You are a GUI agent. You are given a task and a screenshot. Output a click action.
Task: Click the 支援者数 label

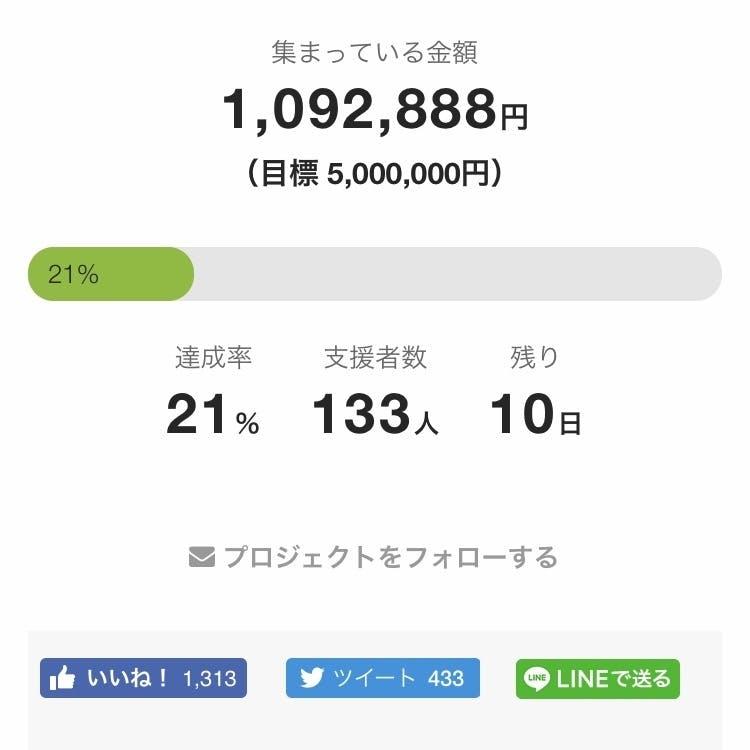pos(375,358)
